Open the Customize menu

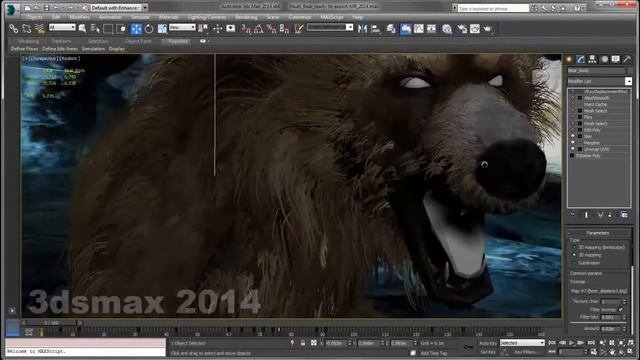point(300,17)
